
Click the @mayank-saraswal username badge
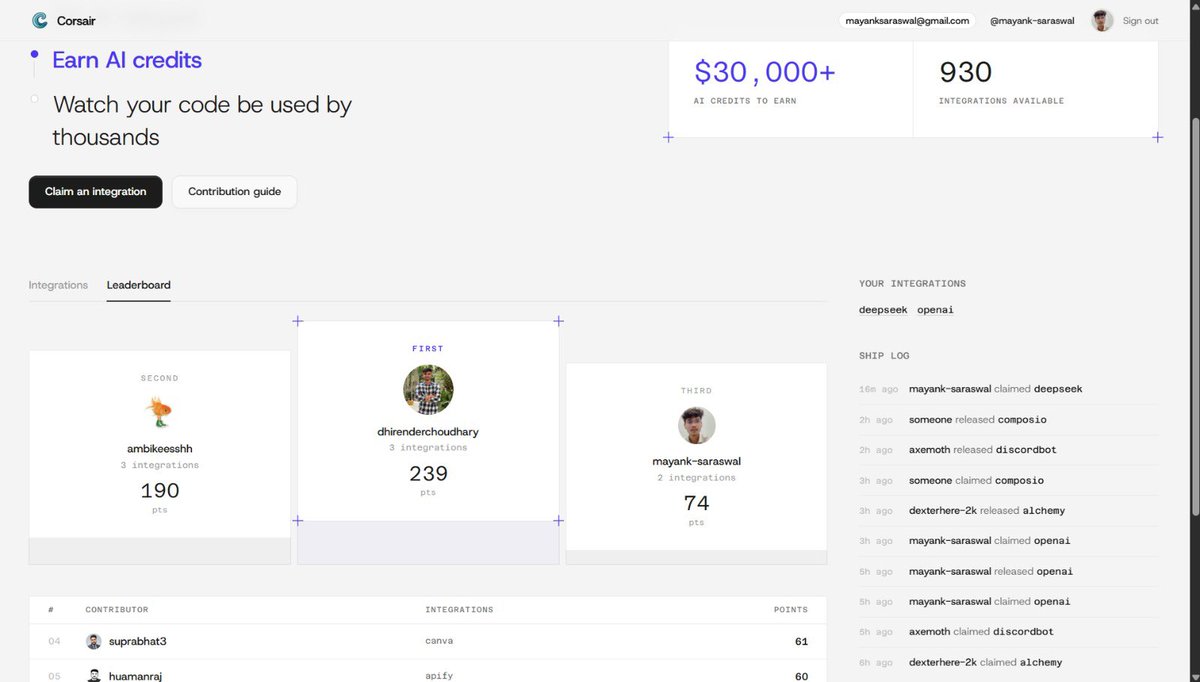click(x=1032, y=20)
